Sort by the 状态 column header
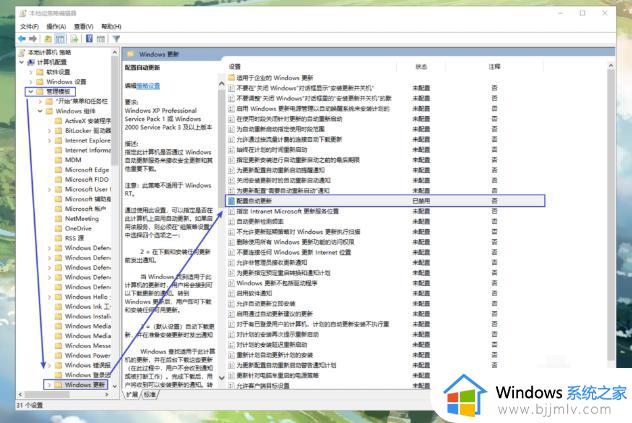The image size is (632, 423). [x=421, y=67]
